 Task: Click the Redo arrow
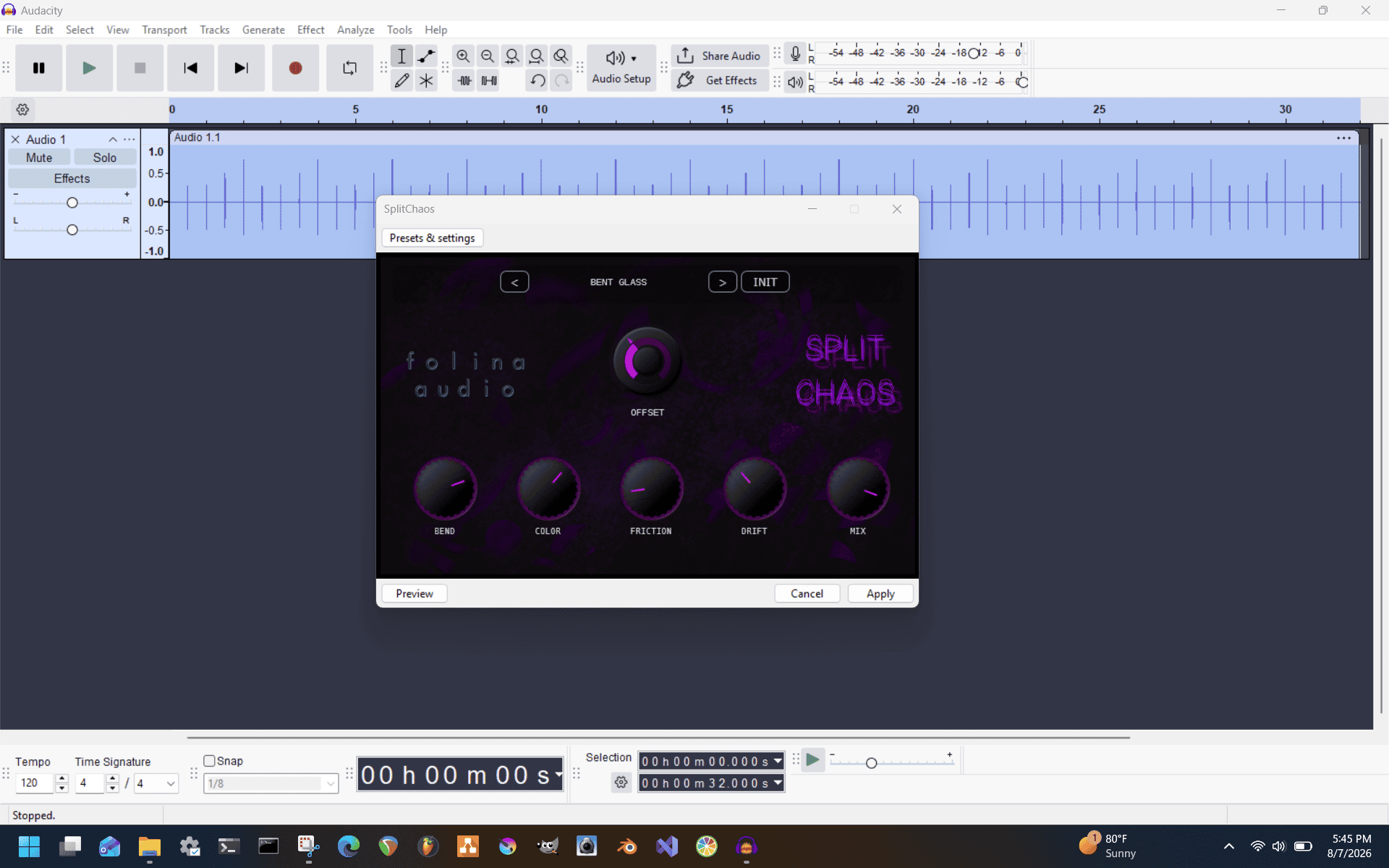coord(561,80)
